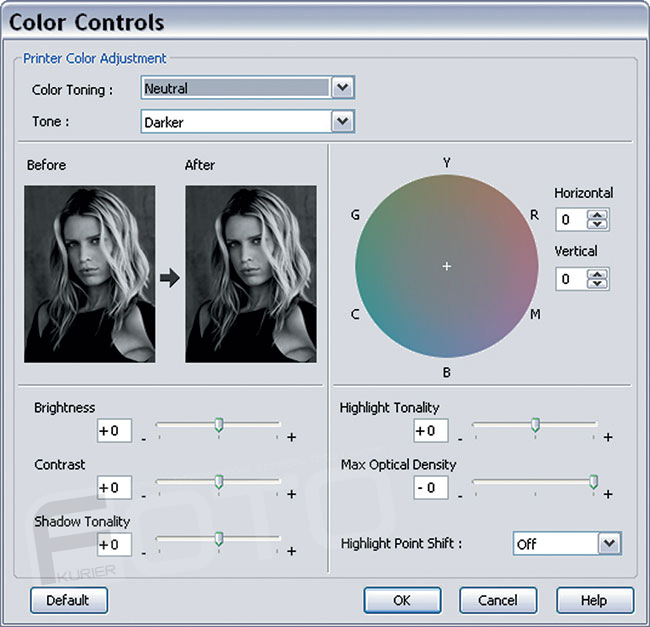Decrease the Horizontal value with down arrow
Viewport: 650px width, 627px height.
click(x=598, y=225)
